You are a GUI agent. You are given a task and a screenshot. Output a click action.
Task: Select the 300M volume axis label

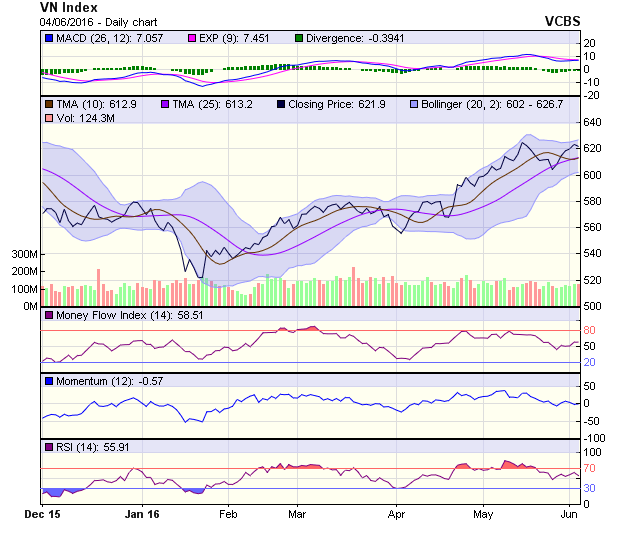(x=24, y=255)
